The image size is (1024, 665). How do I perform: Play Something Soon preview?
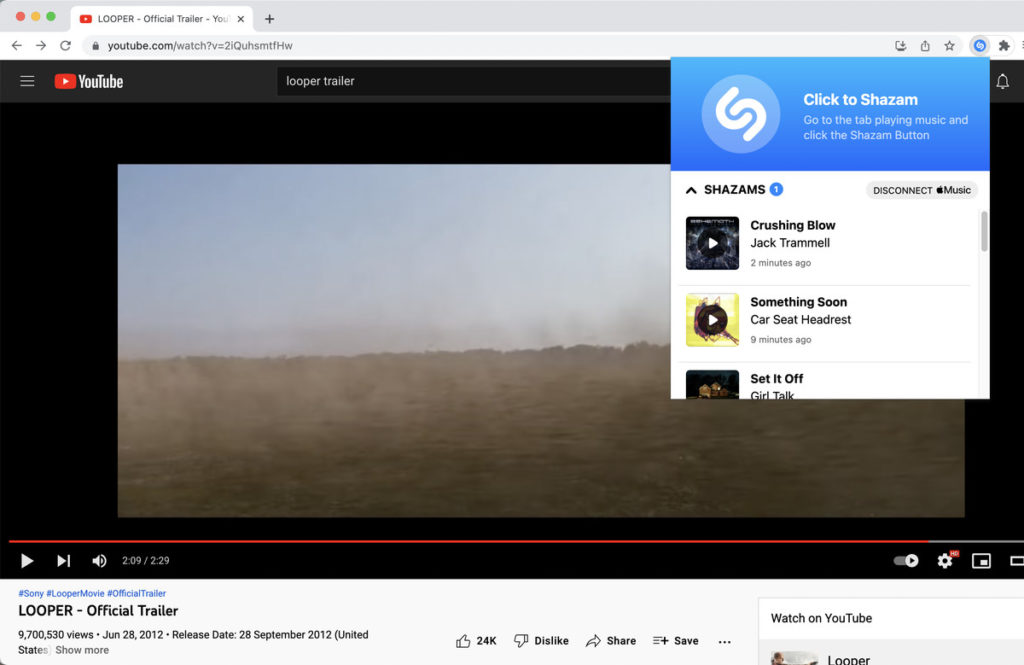[x=712, y=320]
